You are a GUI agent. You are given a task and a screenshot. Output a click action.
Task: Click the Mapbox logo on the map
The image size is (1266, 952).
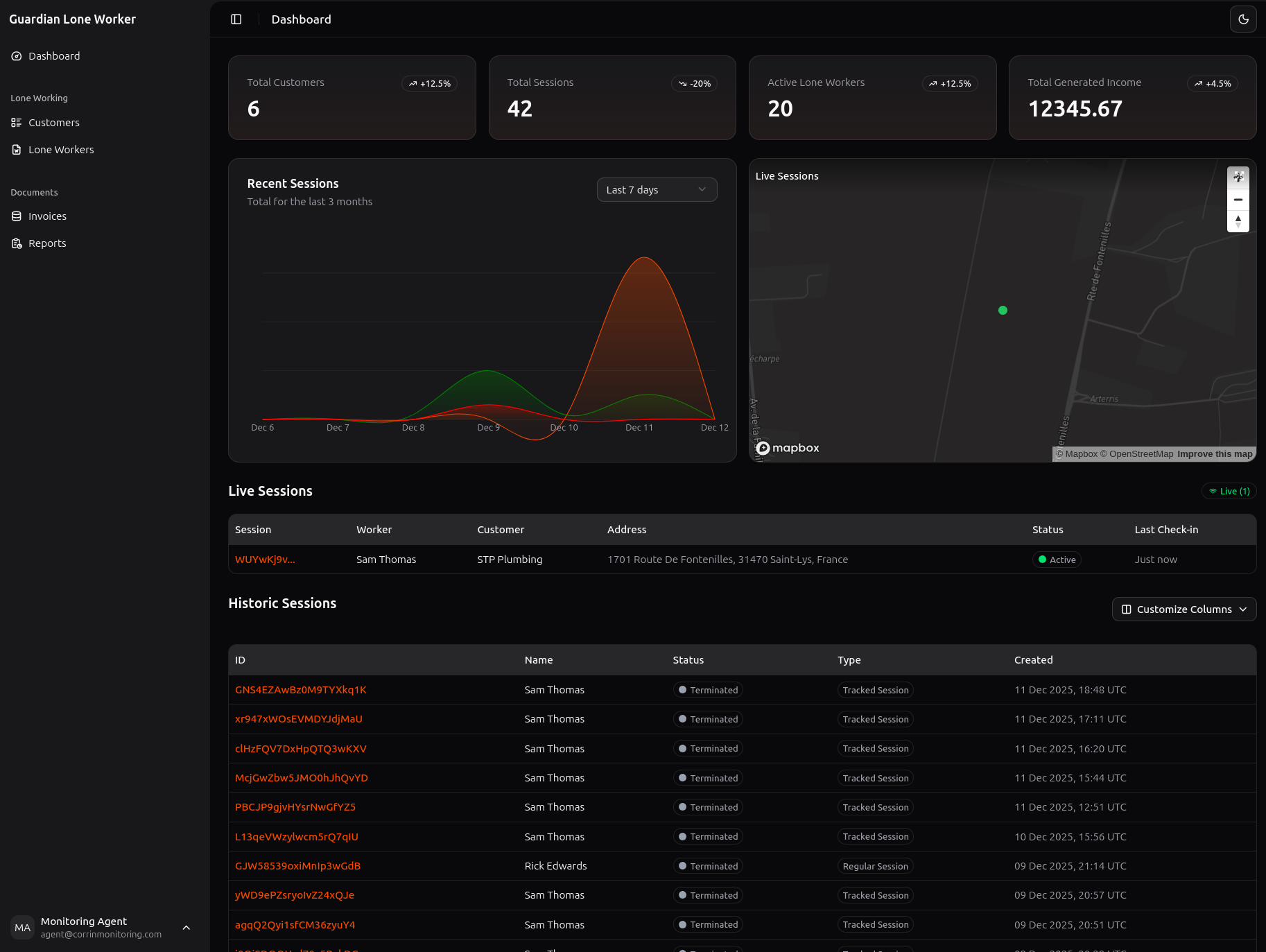786,448
